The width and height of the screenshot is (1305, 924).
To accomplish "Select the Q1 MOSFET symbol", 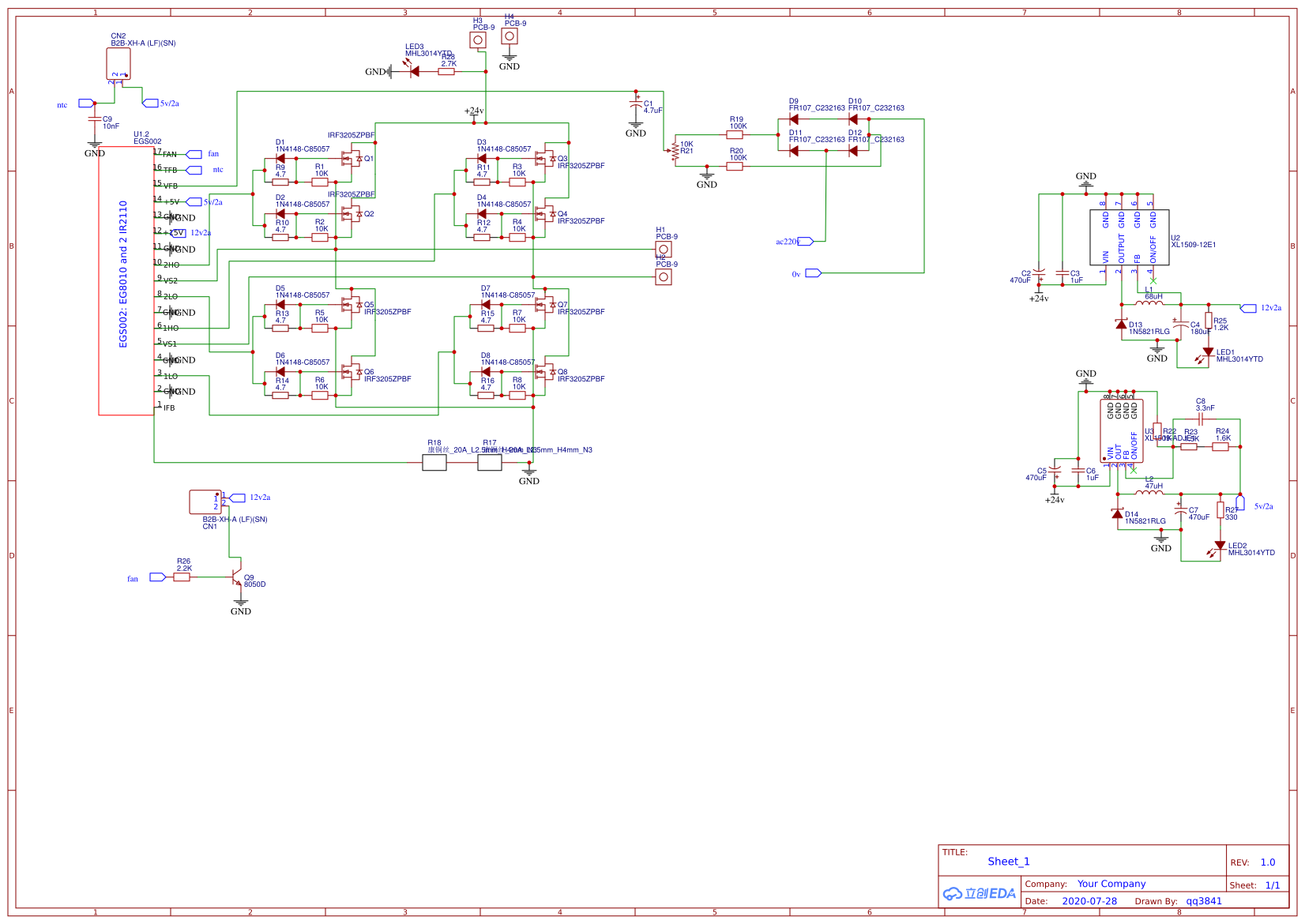I will point(352,159).
